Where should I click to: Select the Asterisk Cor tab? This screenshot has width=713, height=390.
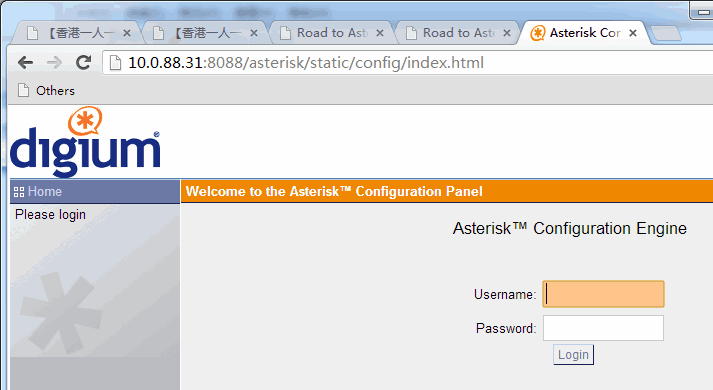pos(584,33)
